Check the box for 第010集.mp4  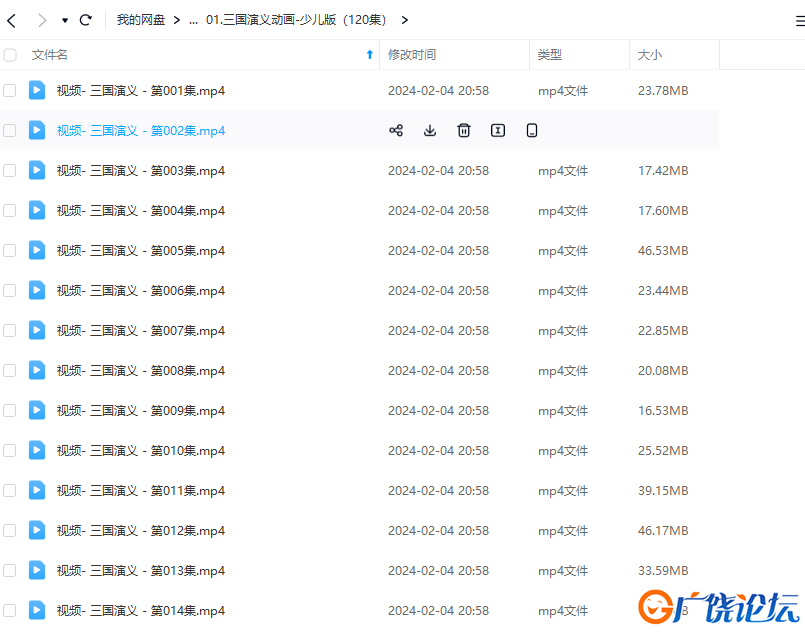10,451
